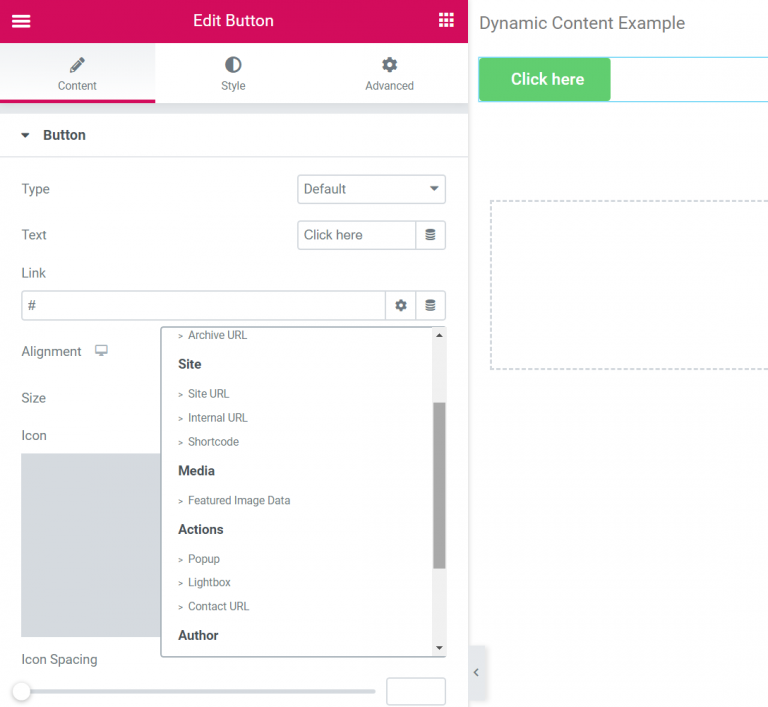Click the Icon Spacing slider handle
The image size is (768, 707).
pos(22,691)
